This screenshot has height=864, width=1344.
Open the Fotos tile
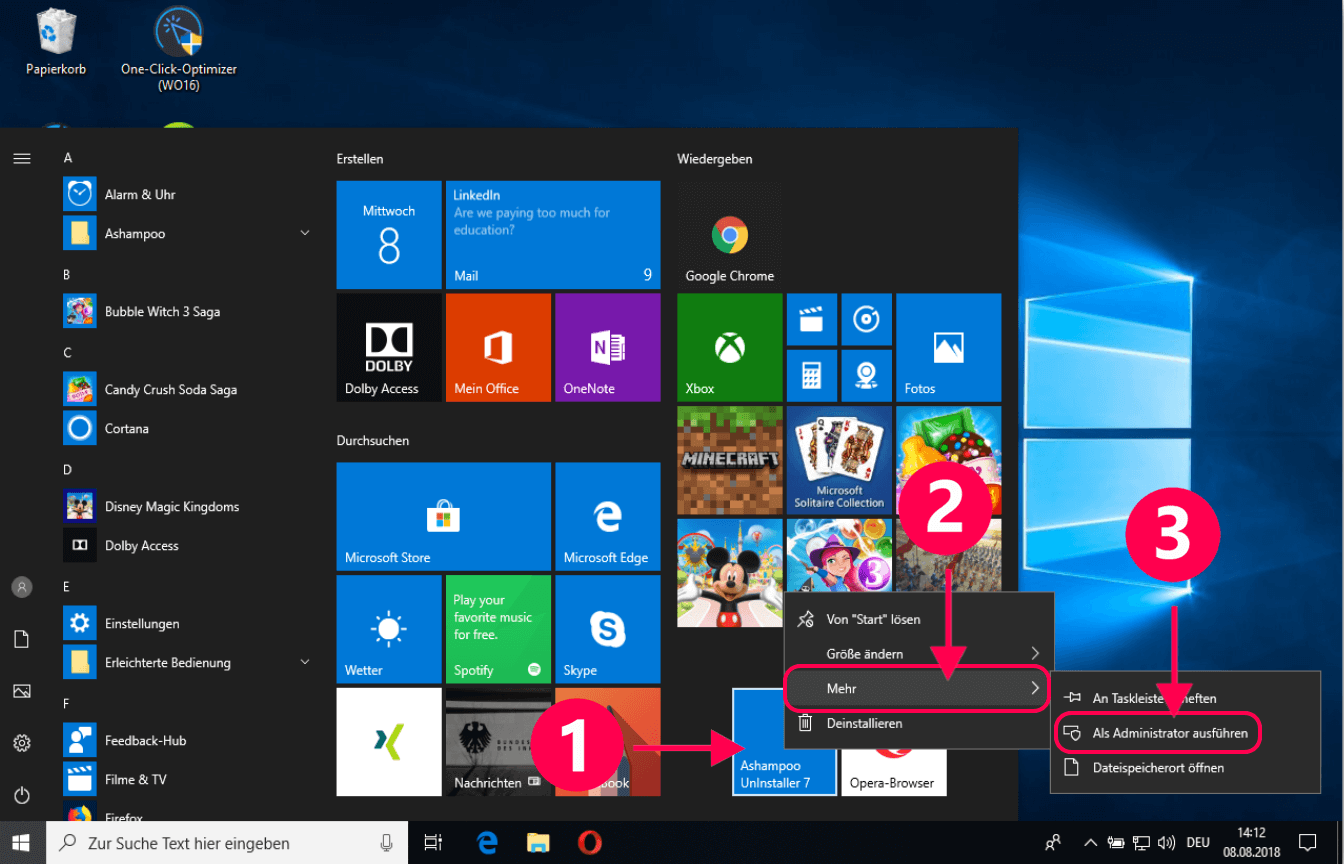(948, 346)
